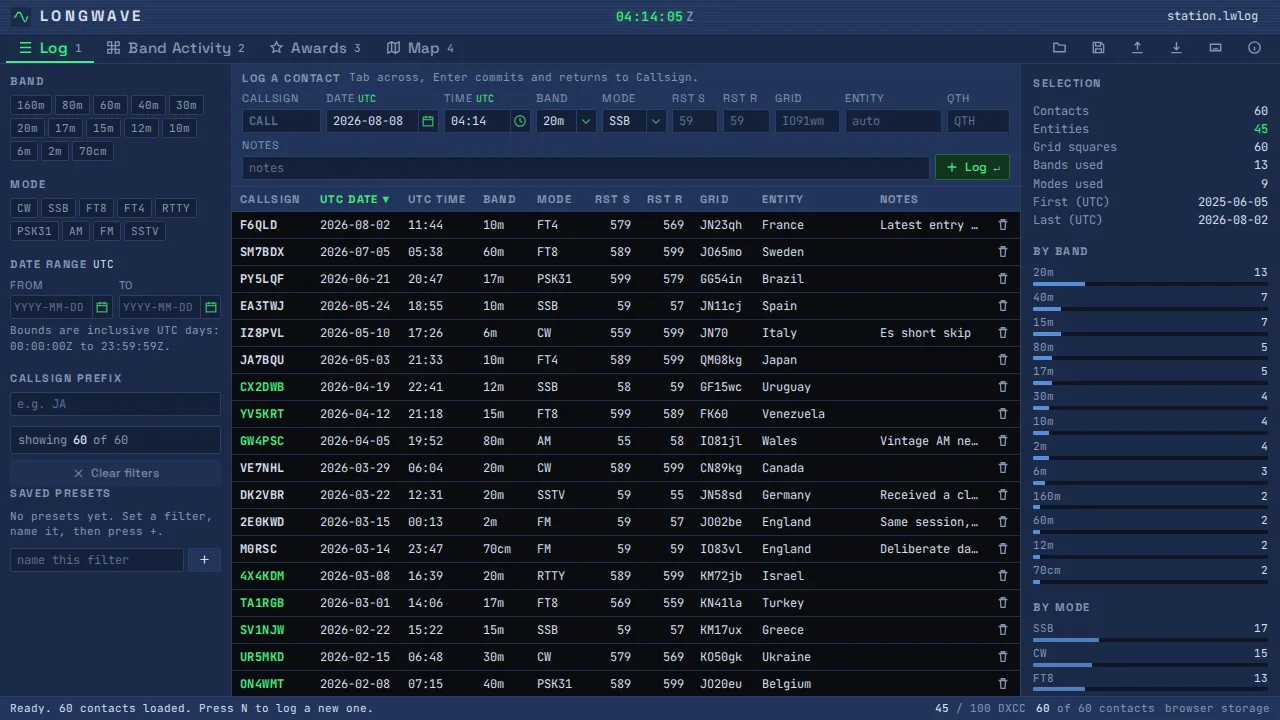Viewport: 1280px width, 720px height.
Task: Delete the SM7BDX contact row
Action: 1003,252
